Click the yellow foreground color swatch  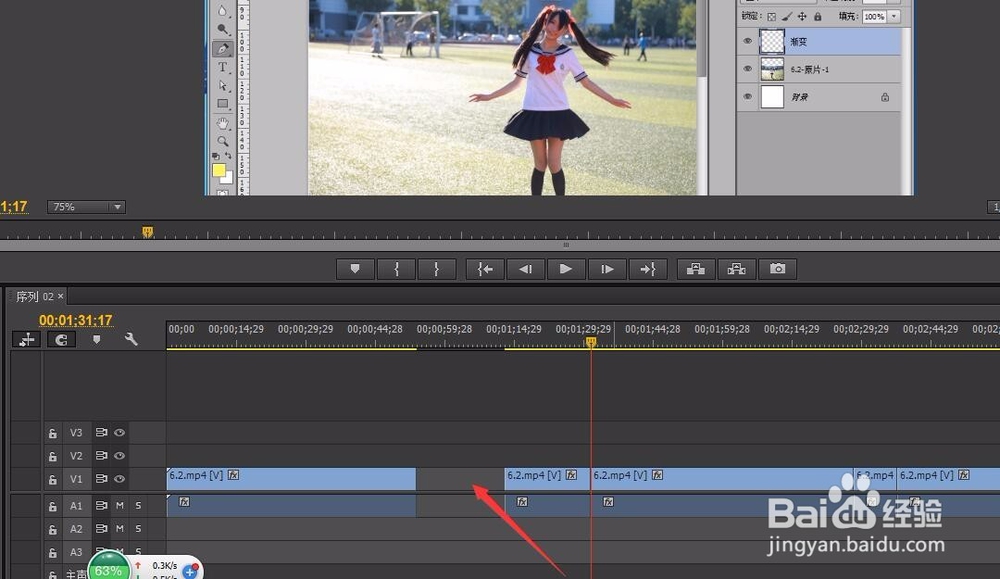pyautogui.click(x=219, y=170)
